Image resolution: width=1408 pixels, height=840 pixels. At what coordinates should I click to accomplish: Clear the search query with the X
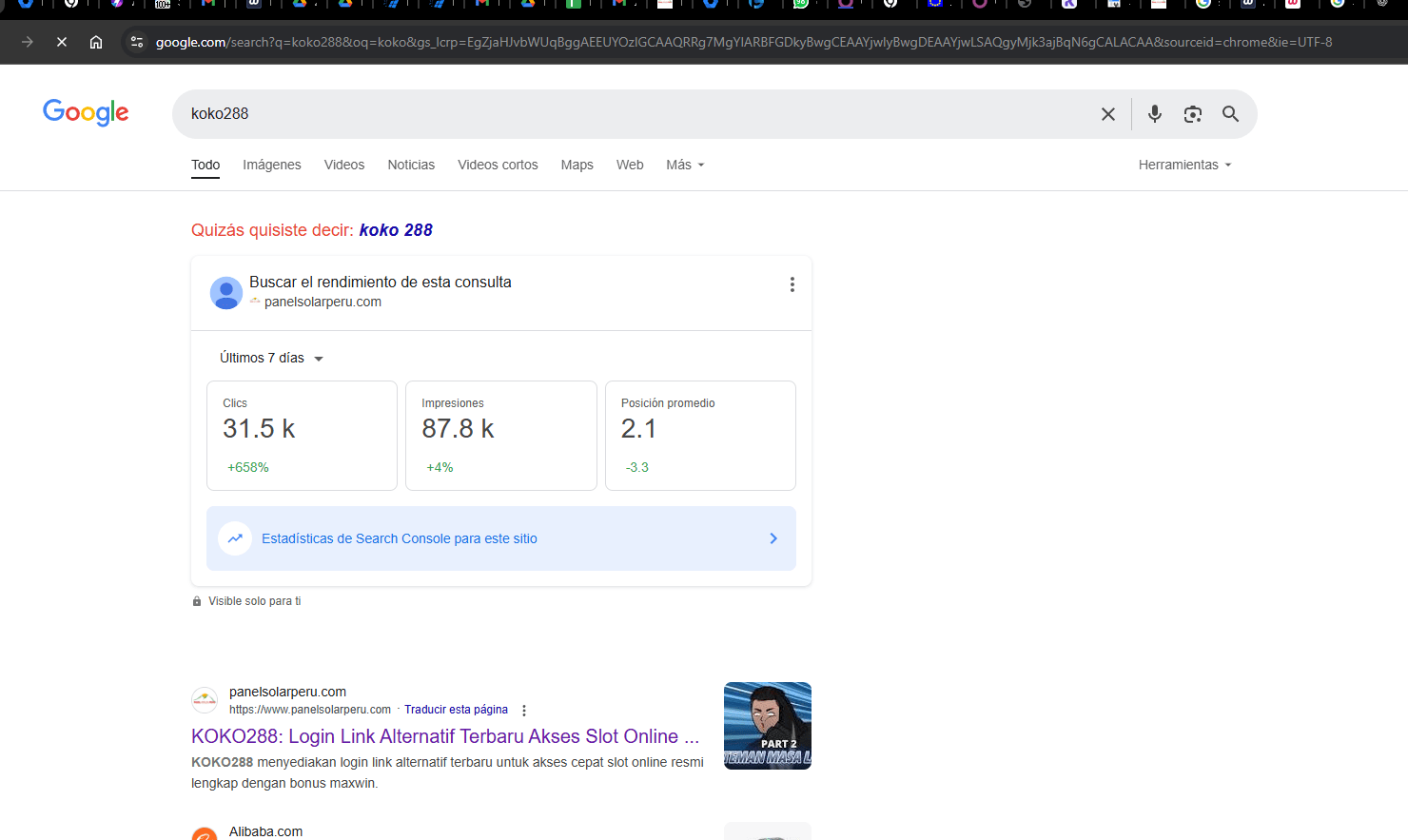click(1108, 114)
